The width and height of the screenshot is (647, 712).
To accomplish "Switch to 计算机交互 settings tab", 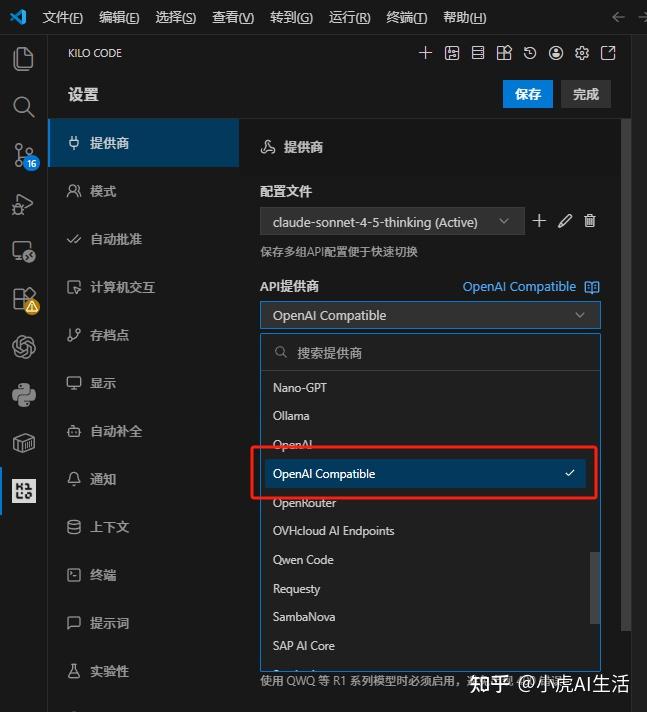I will (x=143, y=287).
